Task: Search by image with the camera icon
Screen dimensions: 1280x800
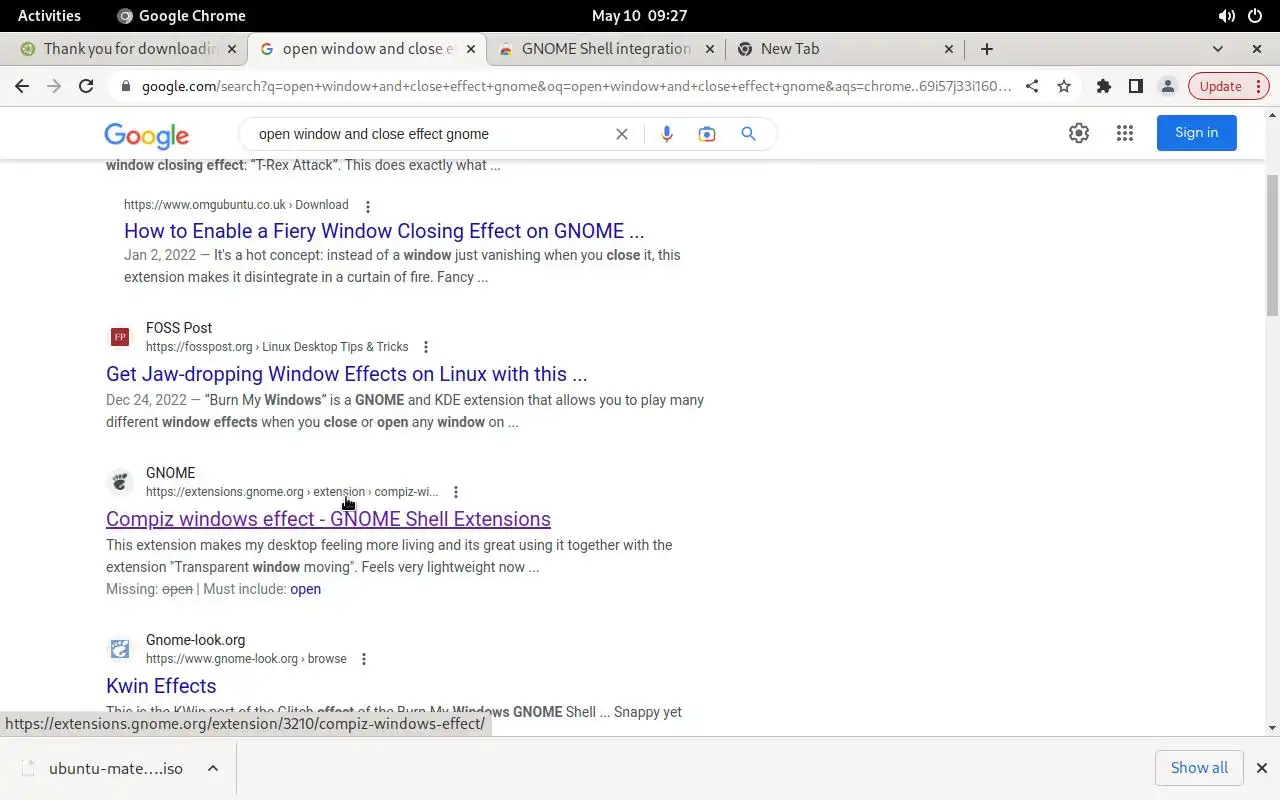Action: tap(707, 134)
